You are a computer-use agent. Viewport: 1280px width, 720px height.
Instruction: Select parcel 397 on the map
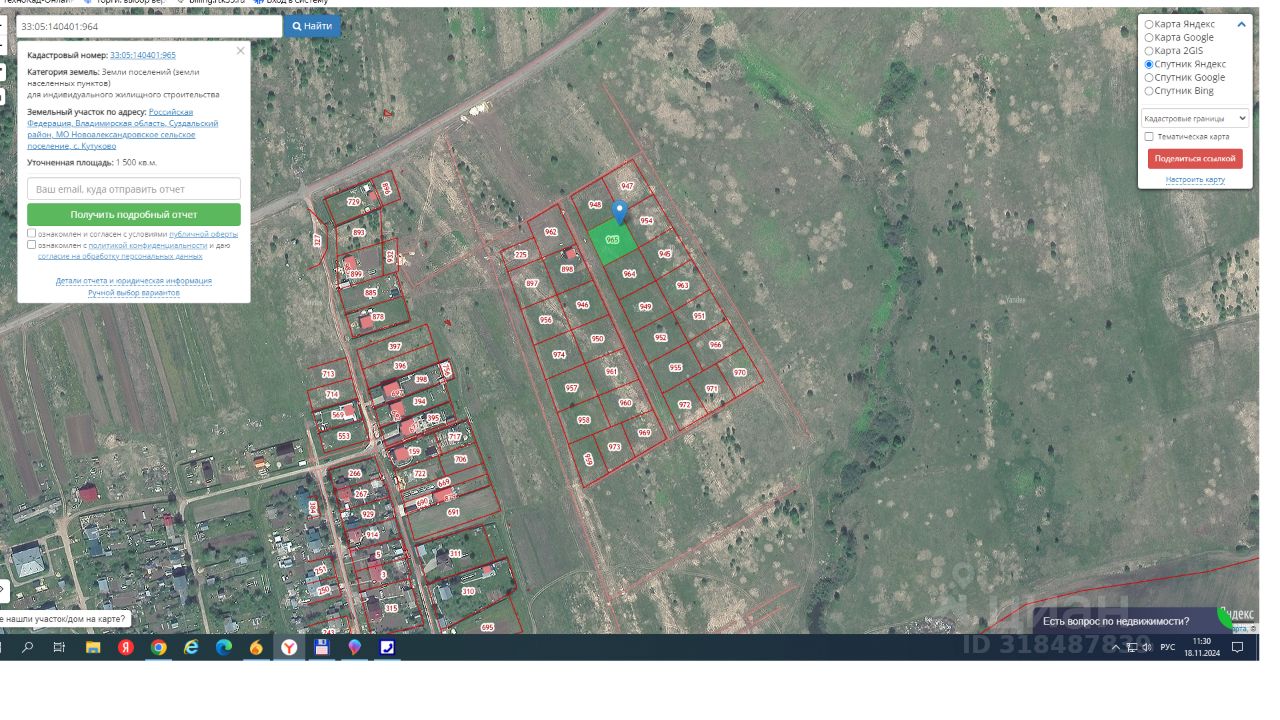[x=395, y=346]
